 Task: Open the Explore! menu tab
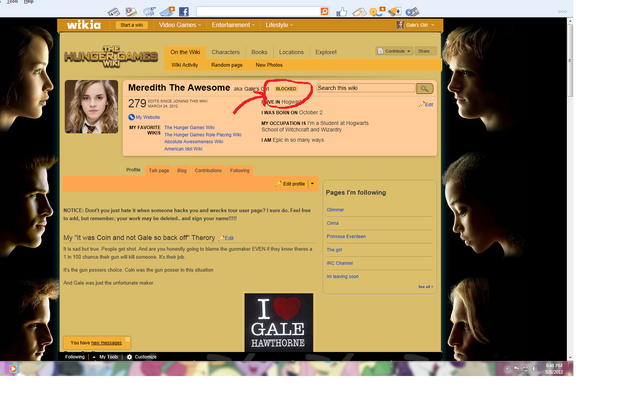click(326, 52)
